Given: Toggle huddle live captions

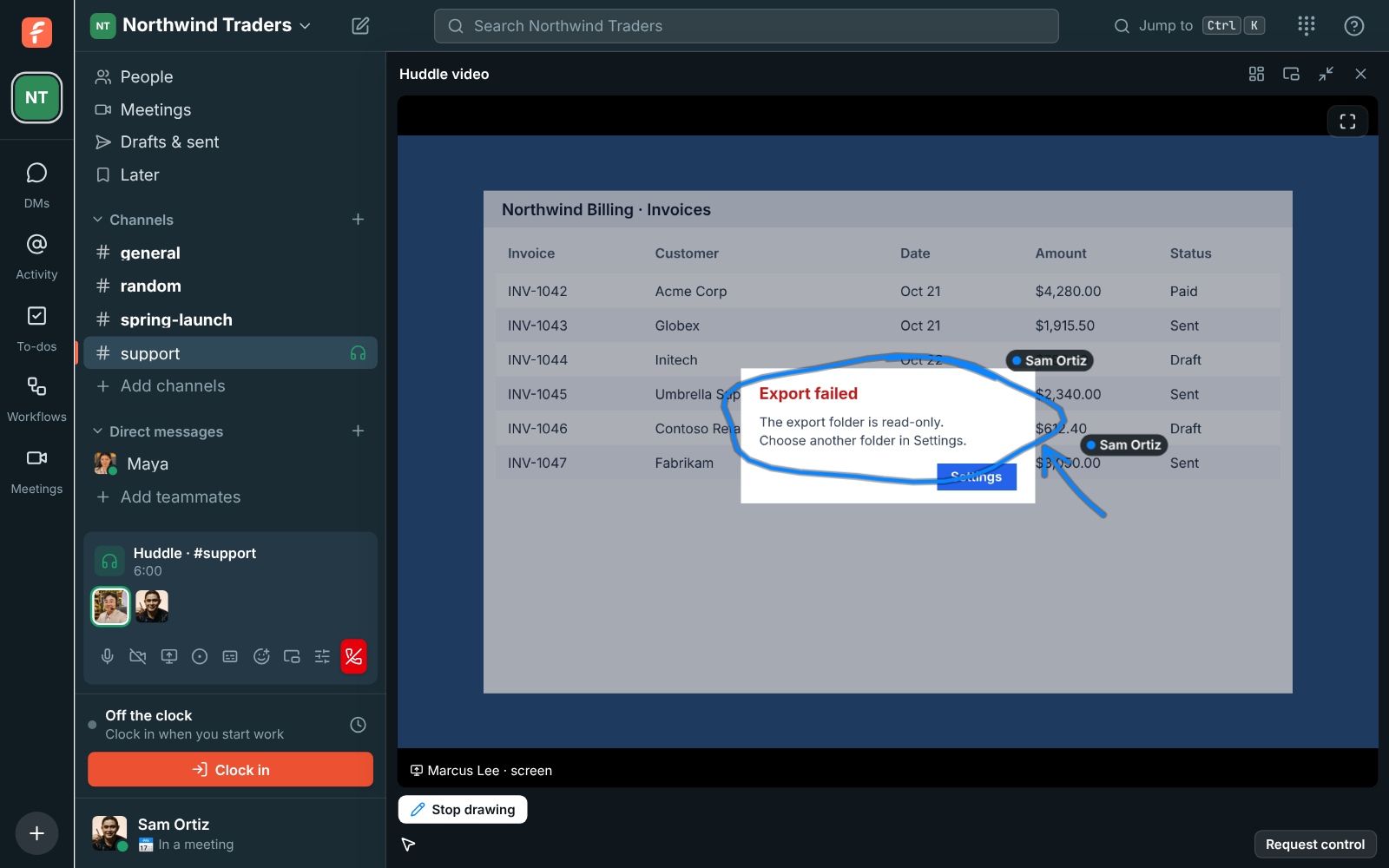Looking at the screenshot, I should 230,656.
